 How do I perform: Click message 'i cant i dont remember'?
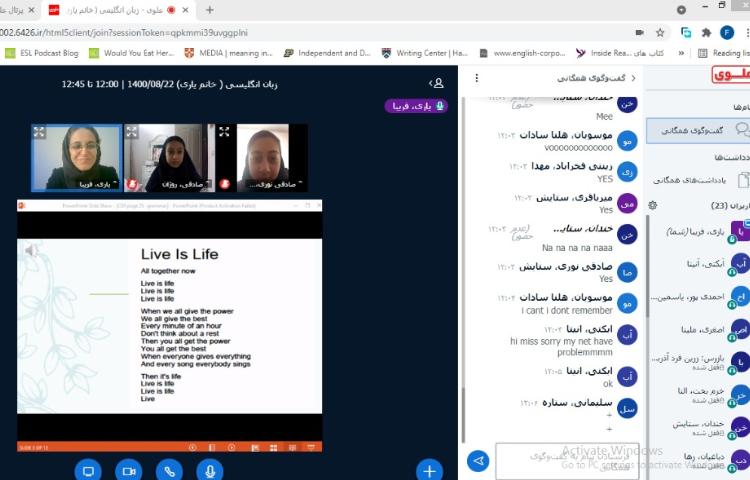coord(567,310)
